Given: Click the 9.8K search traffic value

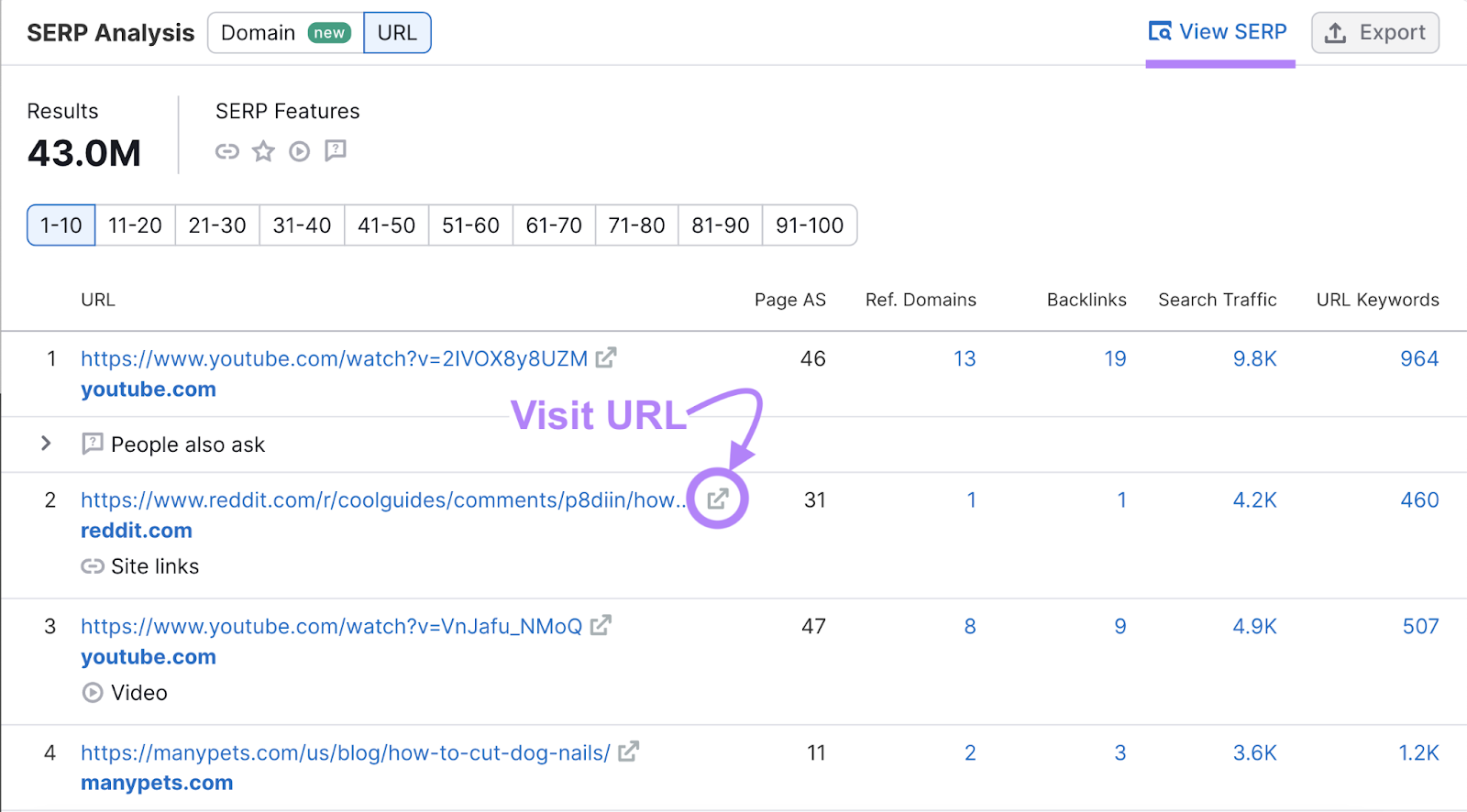Looking at the screenshot, I should (x=1254, y=358).
